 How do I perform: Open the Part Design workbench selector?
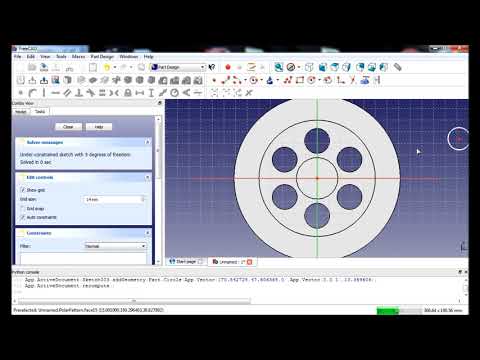coord(178,67)
